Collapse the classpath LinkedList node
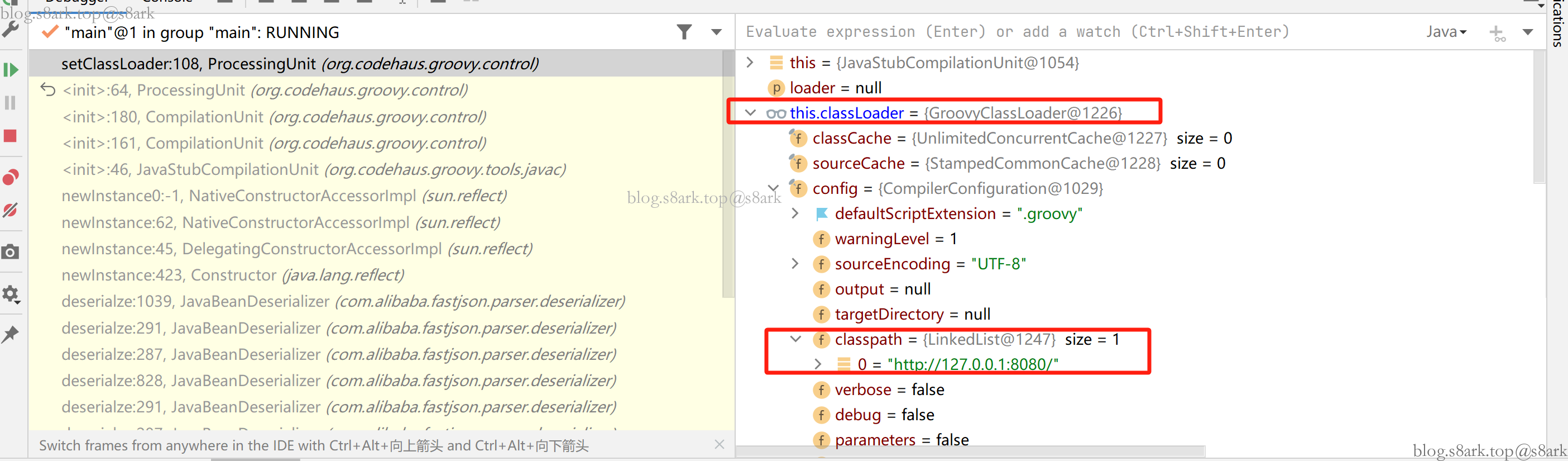This screenshot has width=1568, height=461. coord(795,339)
